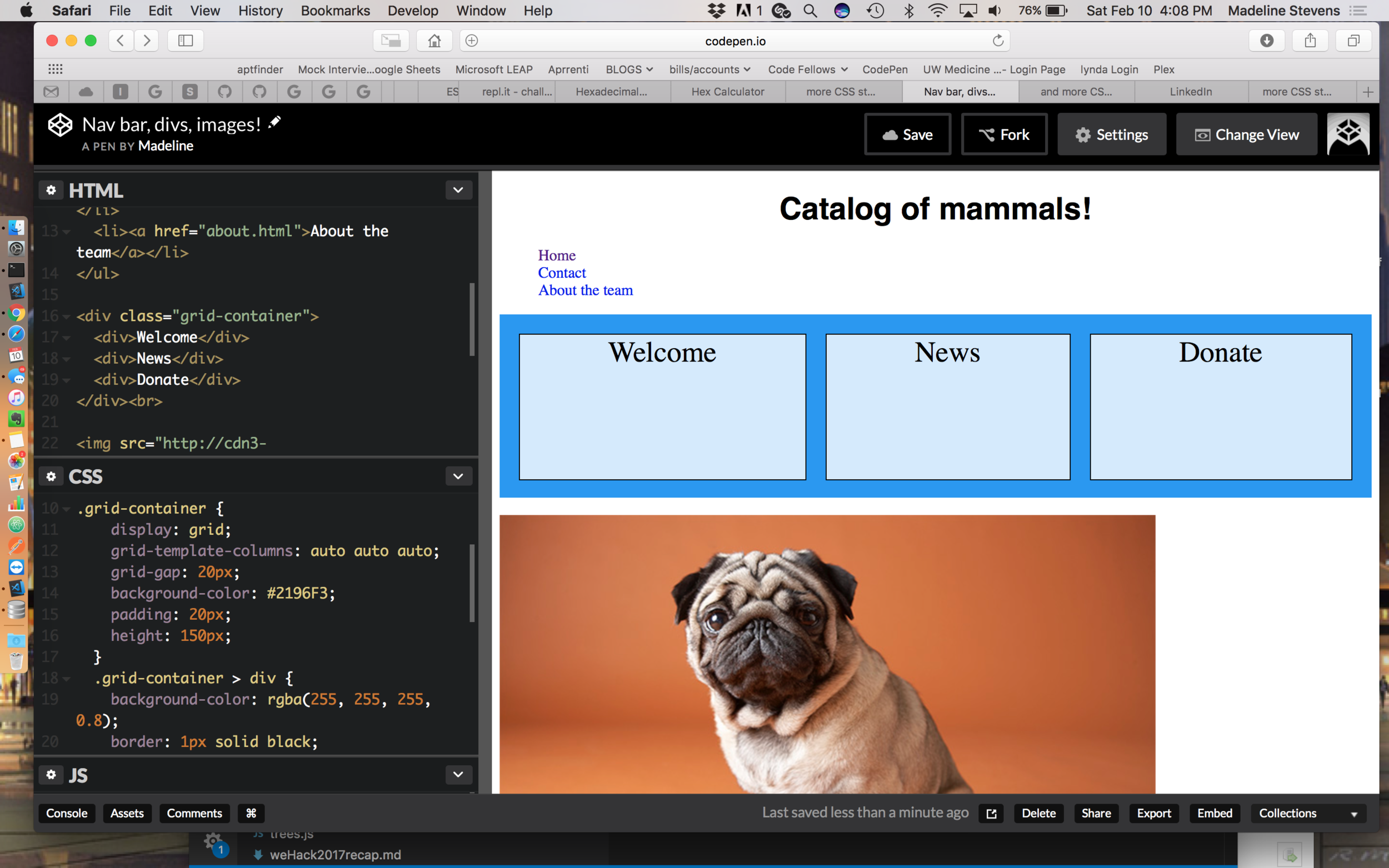This screenshot has height=868, width=1389.
Task: Go back in Safari history
Action: click(121, 40)
